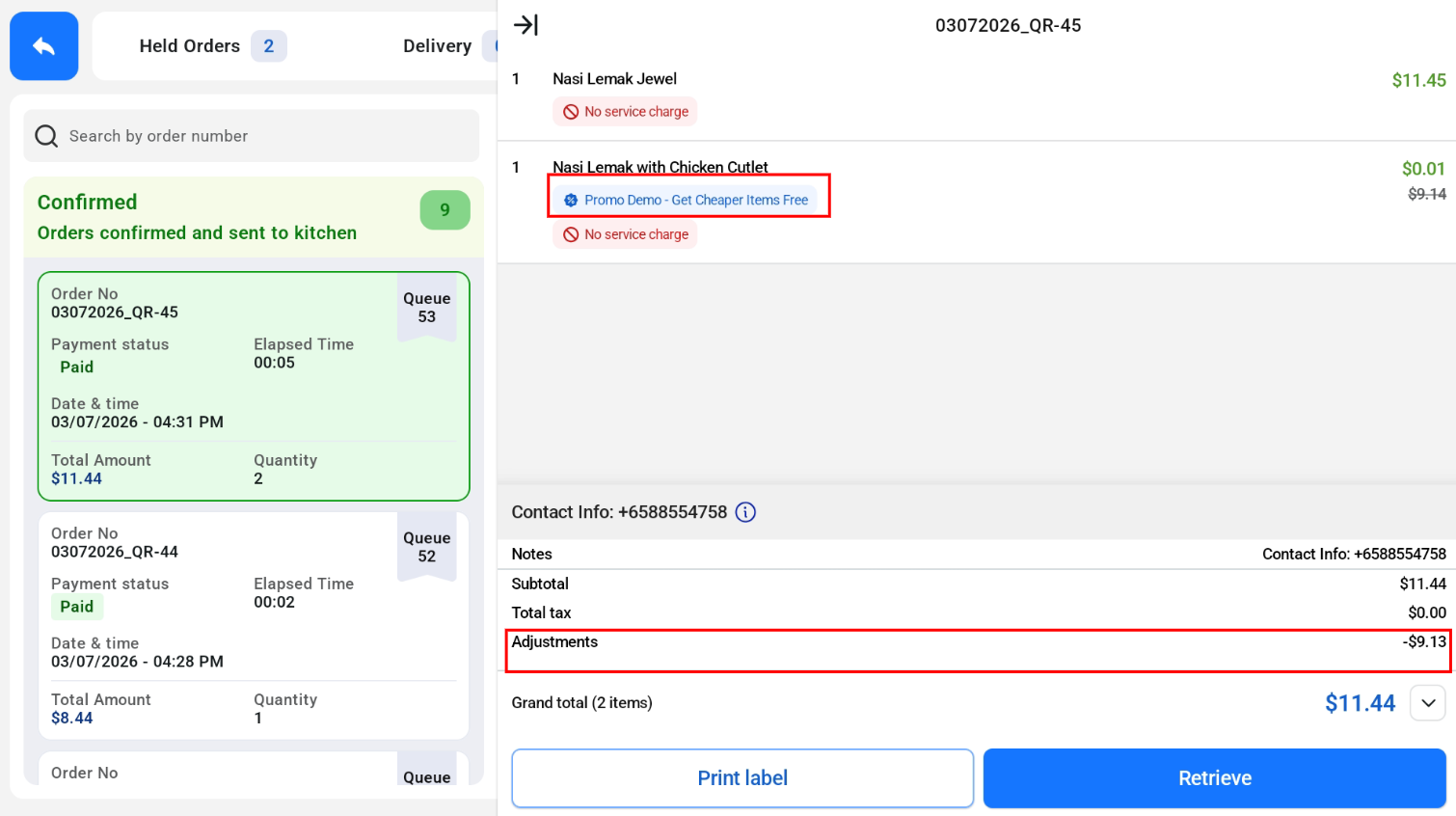The image size is (1456, 816).
Task: Click Promo Demo - Get Cheaper Items Free tag
Action: 685,201
